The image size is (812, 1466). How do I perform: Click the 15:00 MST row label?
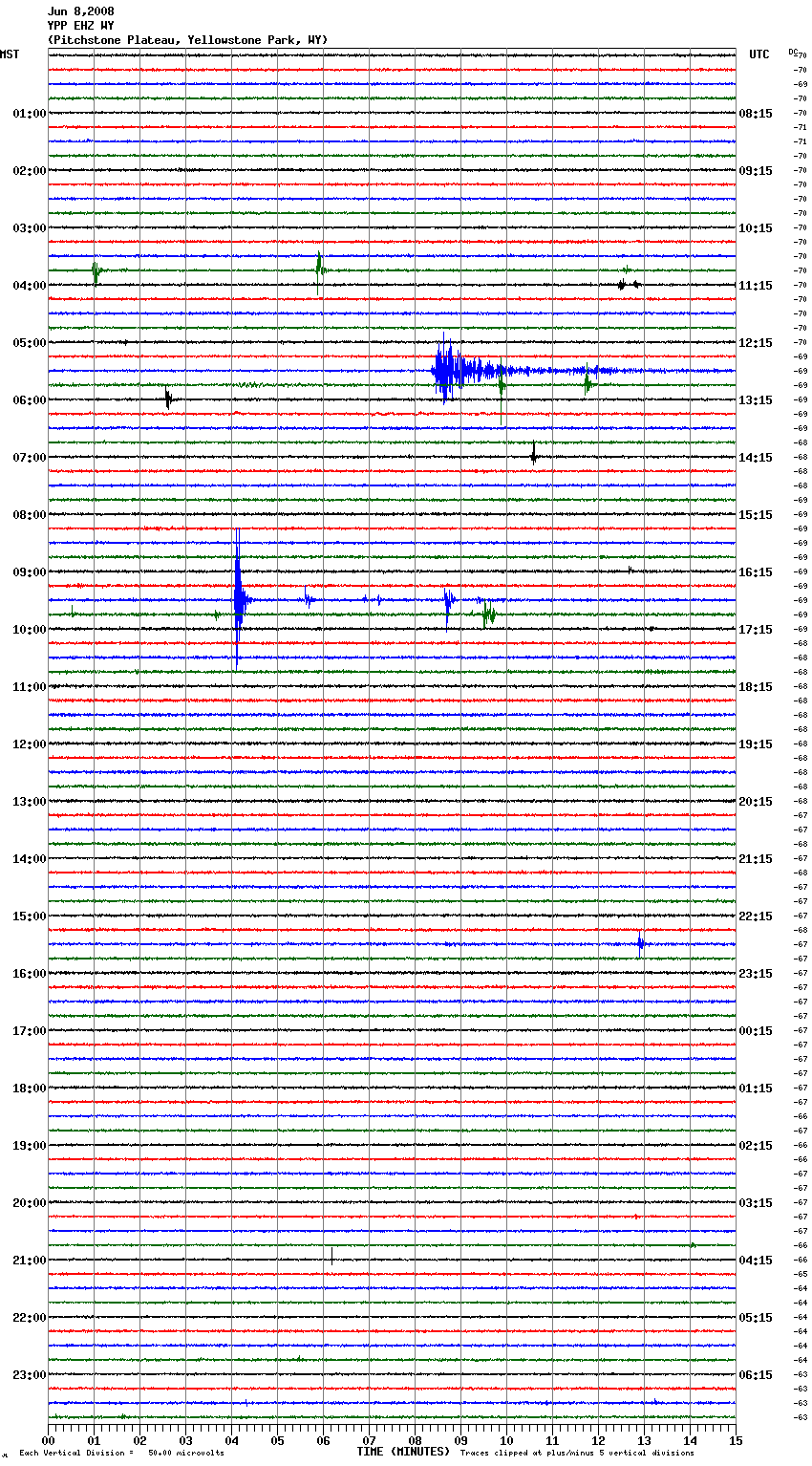[x=30, y=916]
